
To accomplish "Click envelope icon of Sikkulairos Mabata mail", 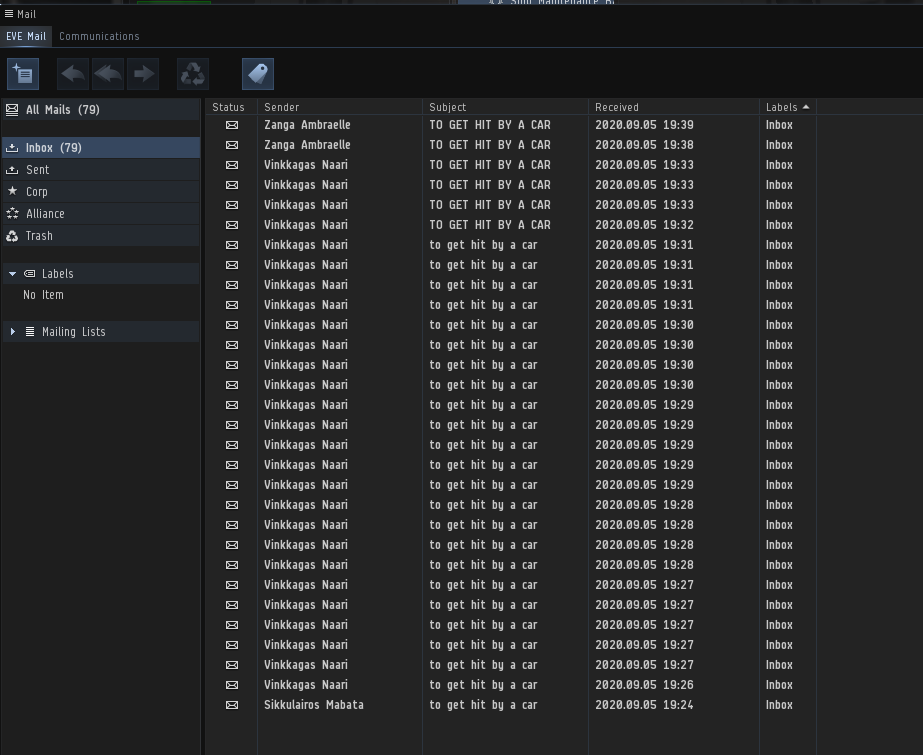I will click(232, 705).
